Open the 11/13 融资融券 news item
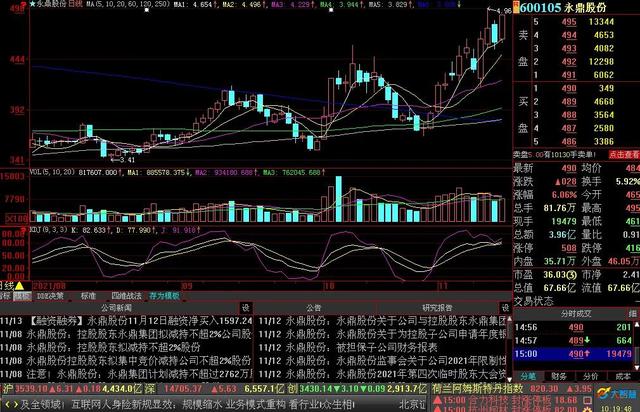The width and height of the screenshot is (640, 412). [x=126, y=321]
